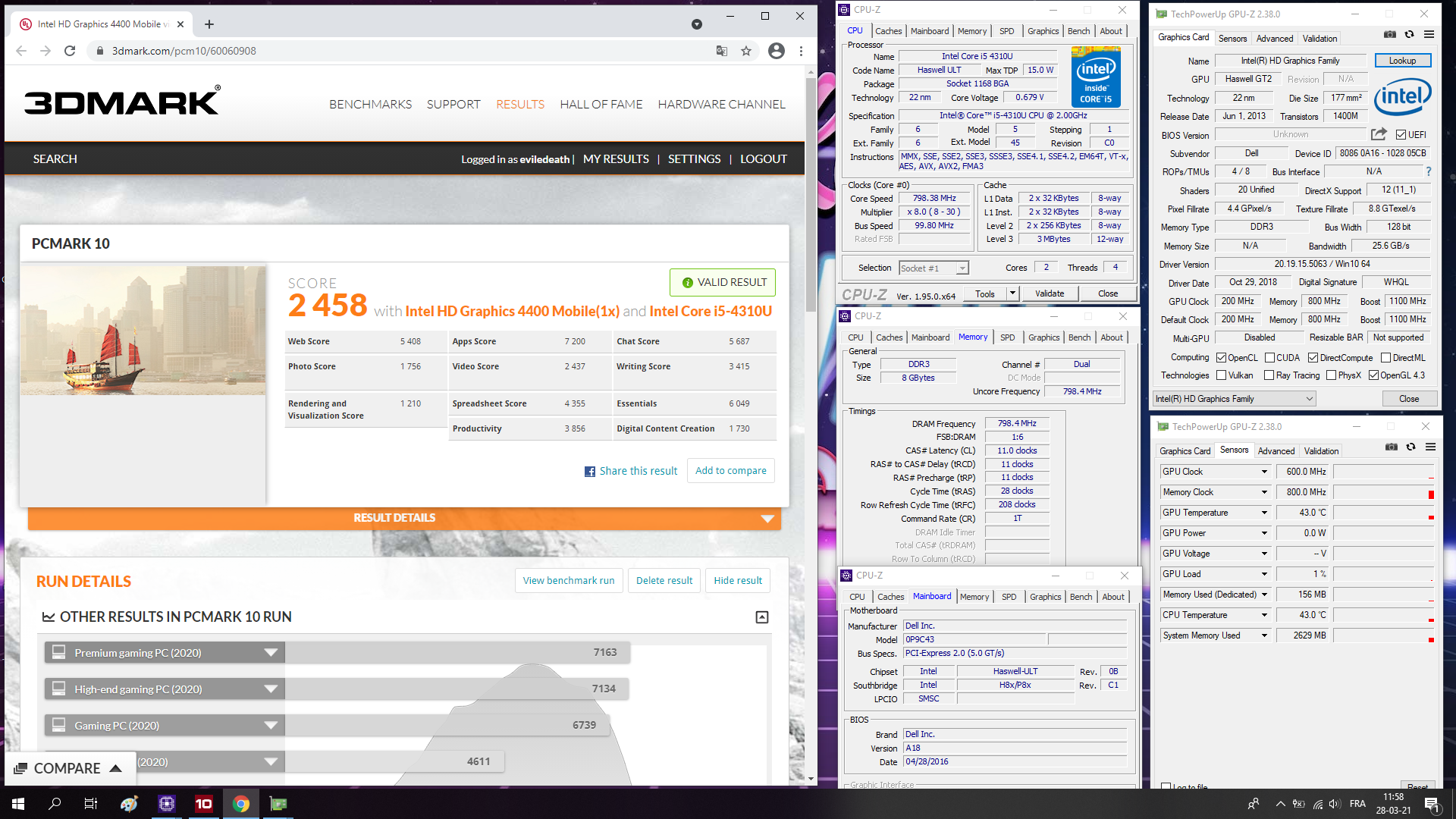
Task: Switch to SPD tab in CPU-Z Memory window
Action: 1007,337
